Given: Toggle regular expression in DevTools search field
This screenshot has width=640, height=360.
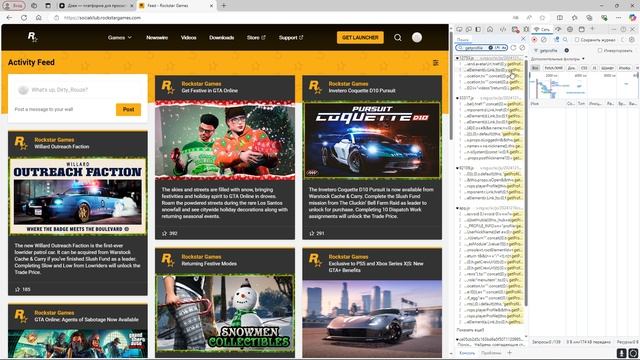Looking at the screenshot, I should pos(498,48).
